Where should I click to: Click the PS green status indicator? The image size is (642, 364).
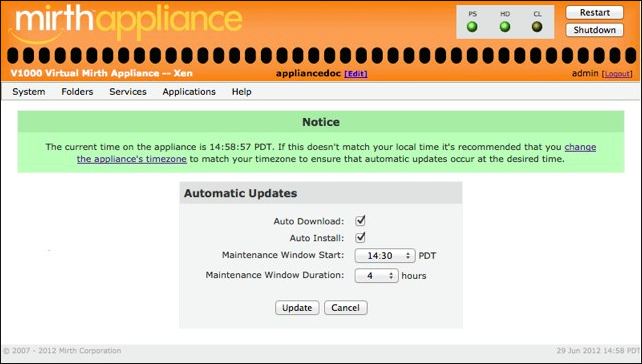tap(472, 27)
